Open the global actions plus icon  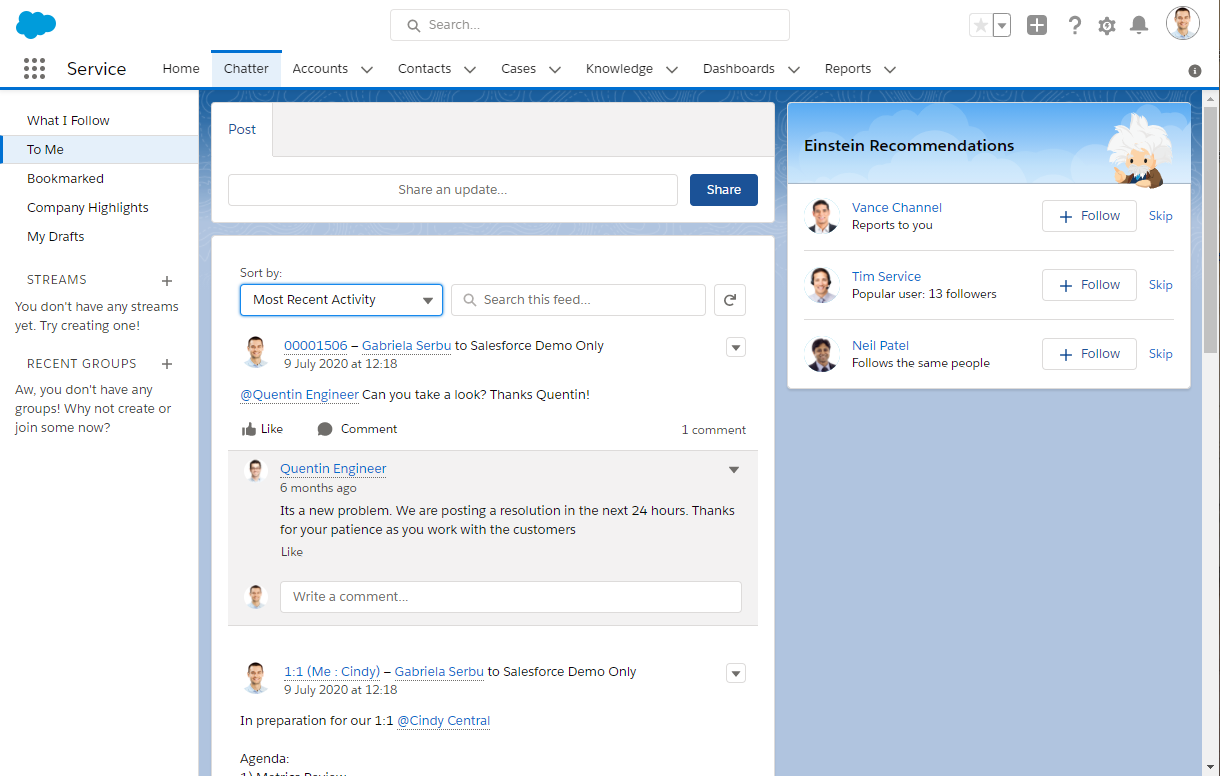coord(1036,24)
